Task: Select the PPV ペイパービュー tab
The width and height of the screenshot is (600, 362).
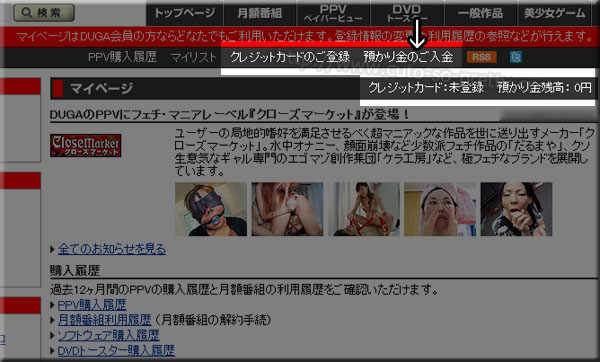Action: [333, 13]
